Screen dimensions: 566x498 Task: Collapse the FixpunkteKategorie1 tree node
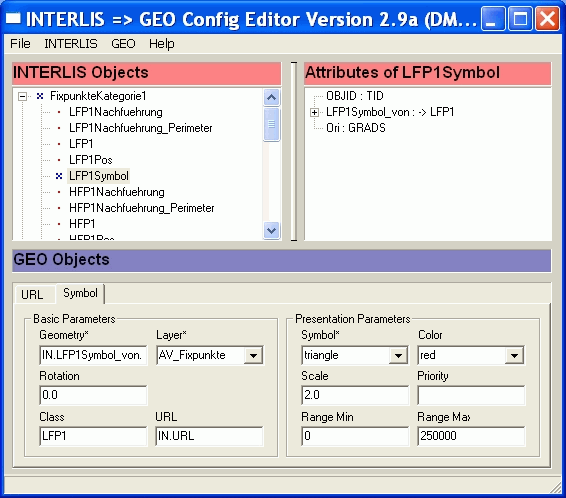point(22,96)
